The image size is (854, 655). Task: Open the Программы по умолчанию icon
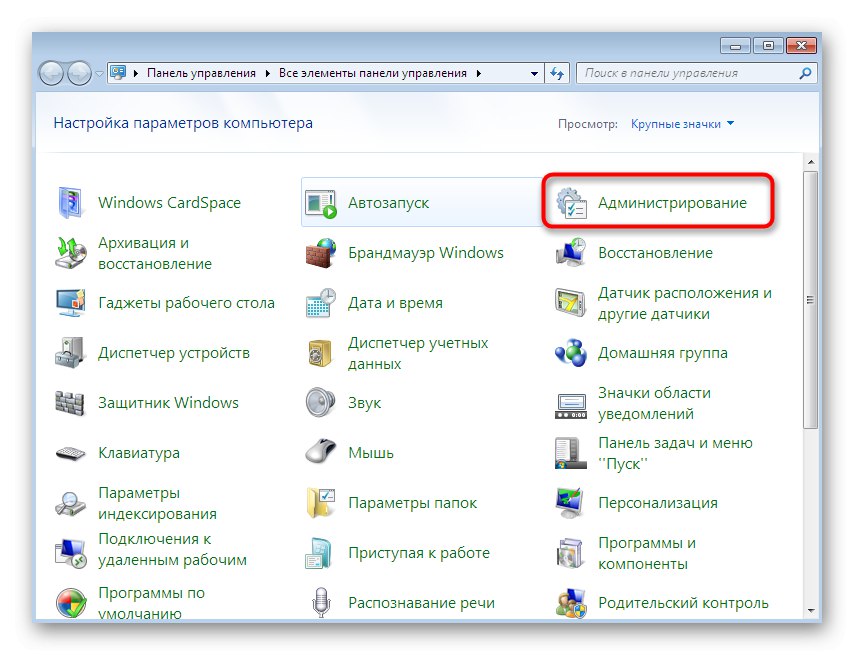71,603
